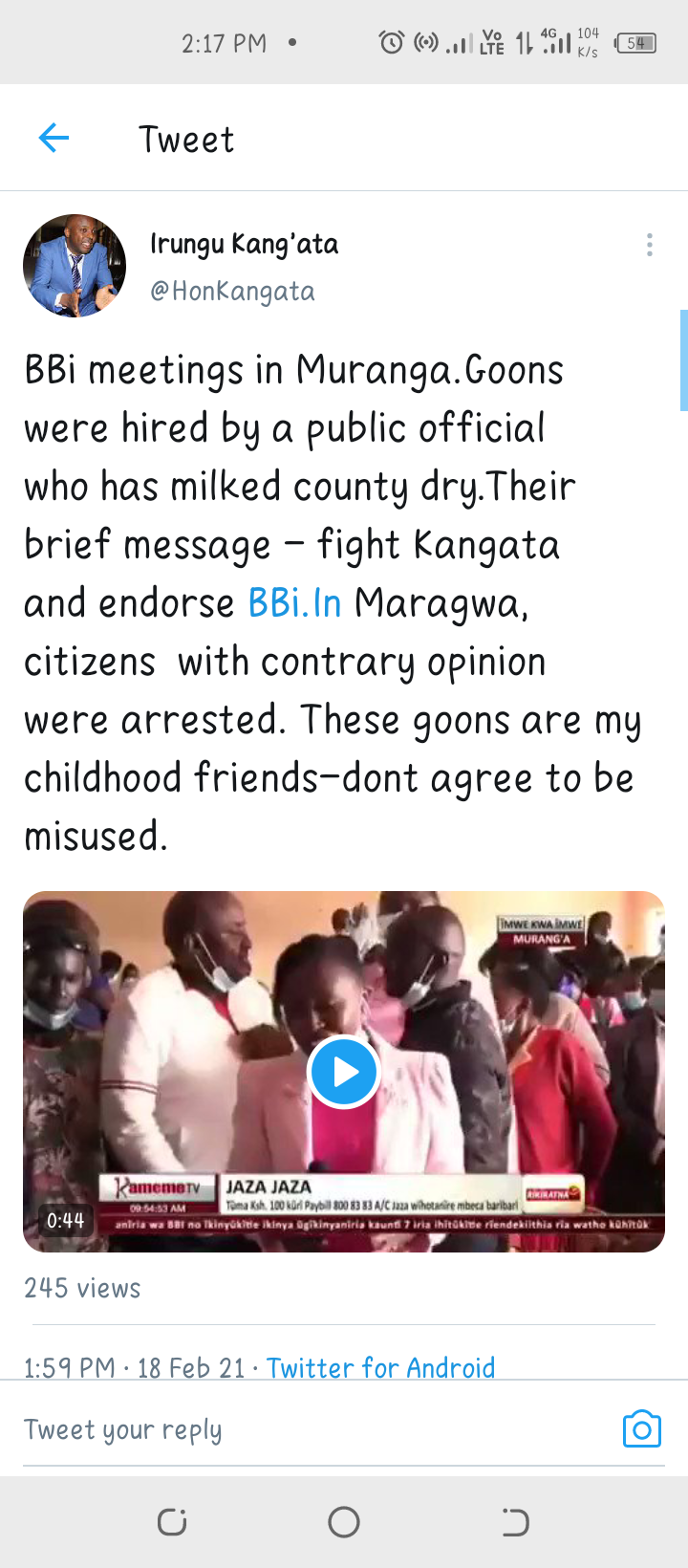This screenshot has width=688, height=1568.
Task: Tap the hotspot status icon
Action: 426,42
